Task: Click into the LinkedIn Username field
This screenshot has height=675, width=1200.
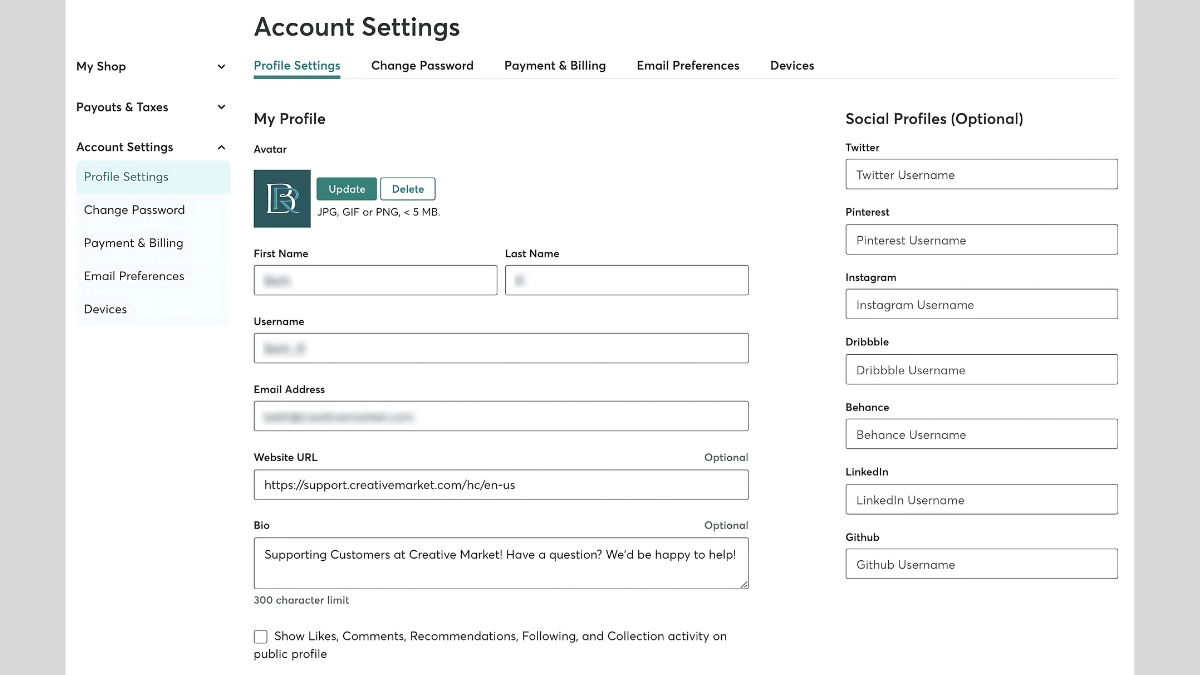Action: (x=981, y=500)
